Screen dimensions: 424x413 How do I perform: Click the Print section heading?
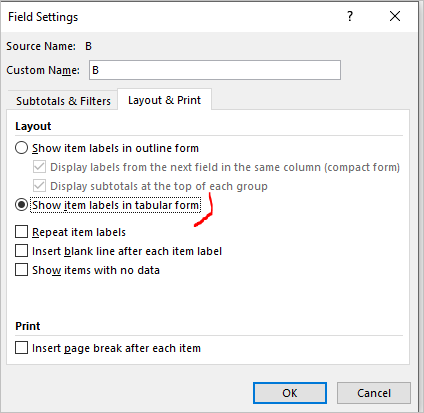tap(28, 326)
